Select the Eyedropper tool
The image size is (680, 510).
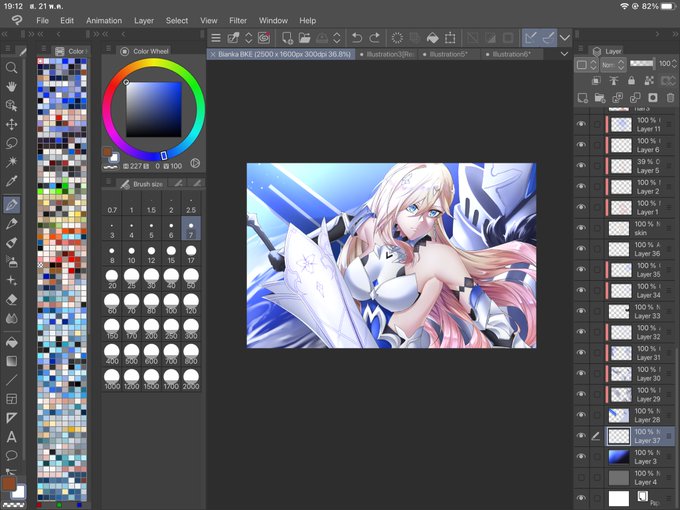(11, 181)
